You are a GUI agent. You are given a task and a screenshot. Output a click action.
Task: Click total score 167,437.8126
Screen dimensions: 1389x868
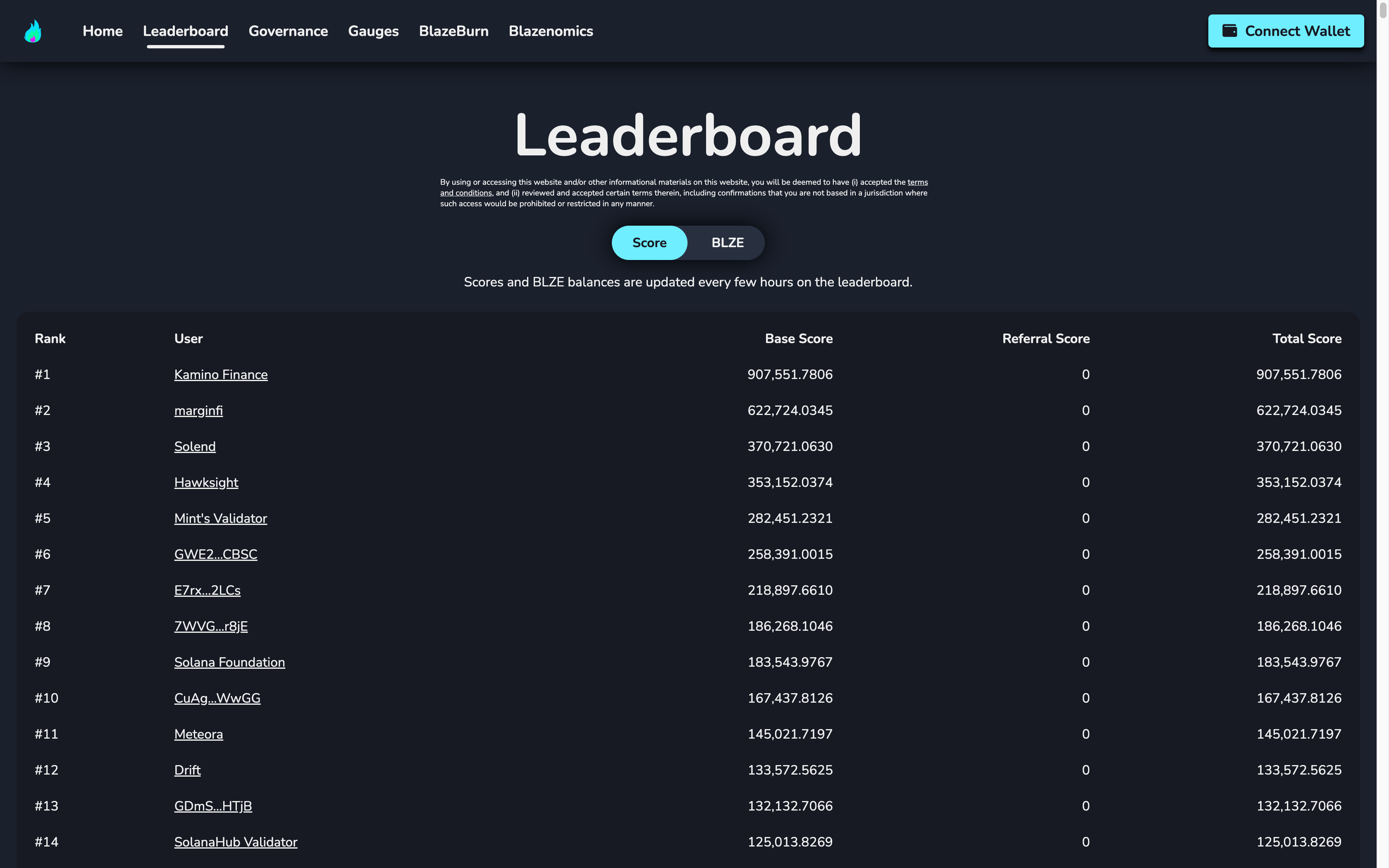(x=1299, y=698)
